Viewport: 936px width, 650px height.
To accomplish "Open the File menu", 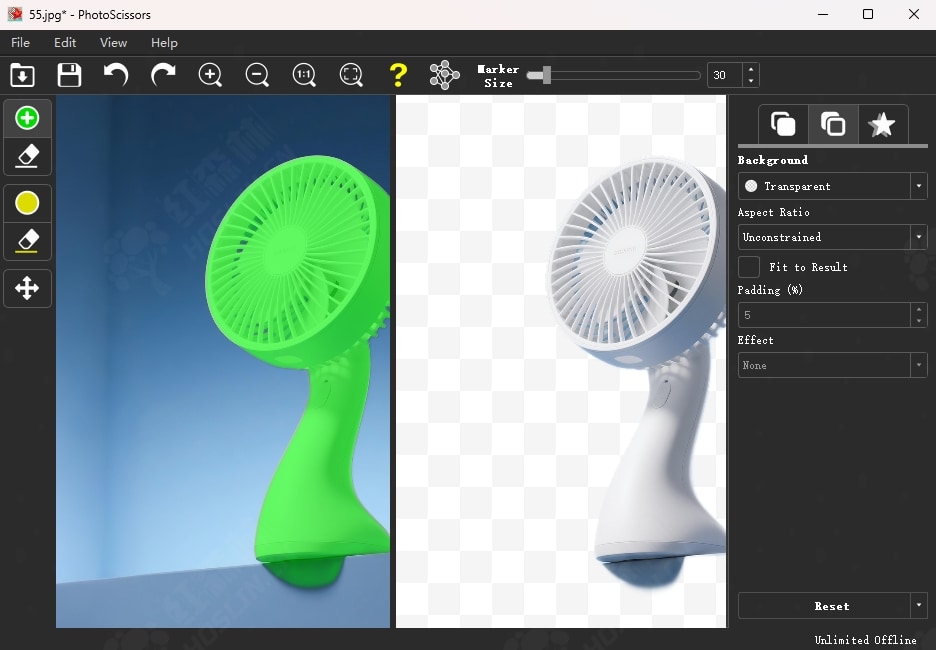I will pos(20,43).
